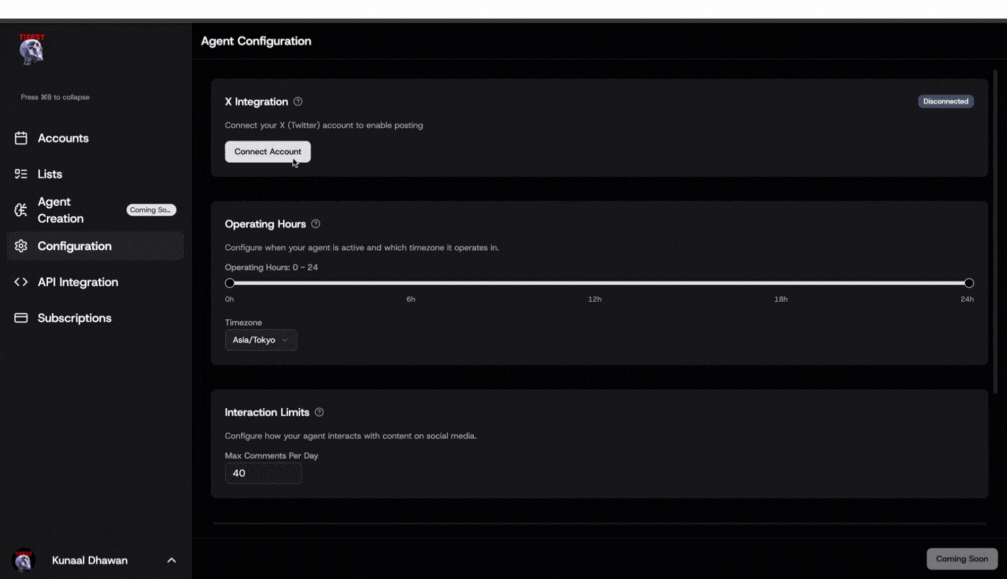Click the Accounts calendar icon
Viewport: 1007px width, 579px height.
point(20,138)
